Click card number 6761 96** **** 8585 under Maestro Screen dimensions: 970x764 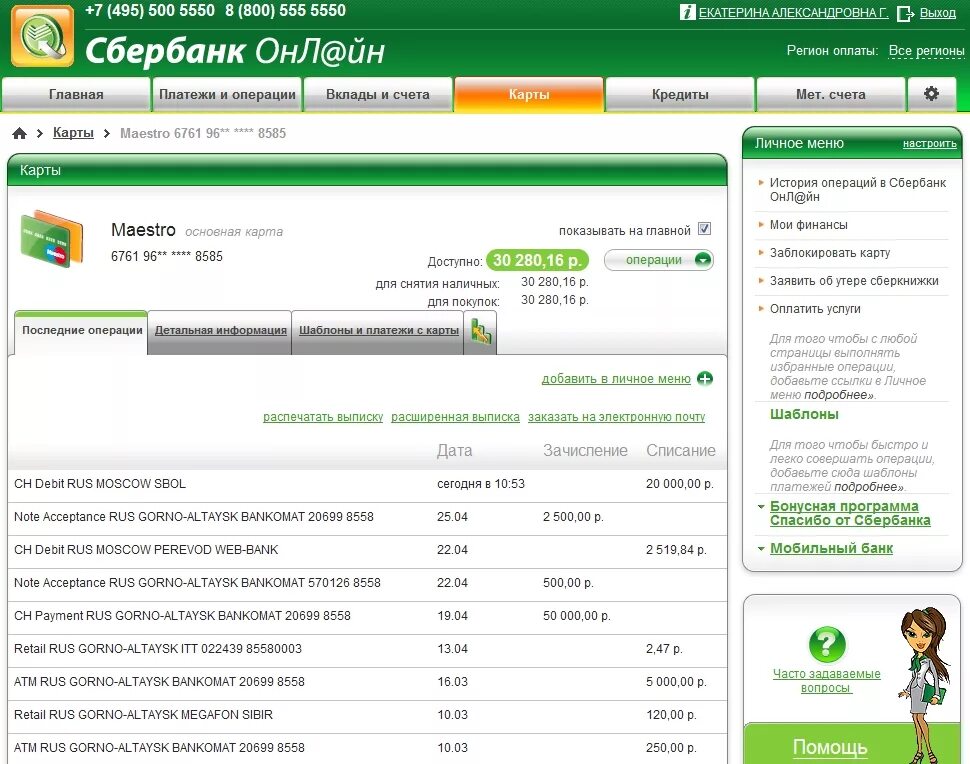click(x=166, y=256)
